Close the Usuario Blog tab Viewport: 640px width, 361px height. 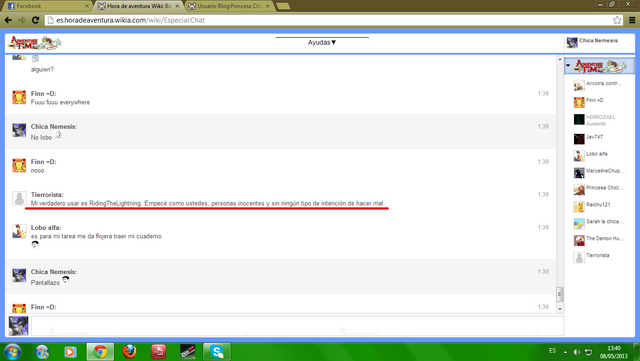coord(268,6)
